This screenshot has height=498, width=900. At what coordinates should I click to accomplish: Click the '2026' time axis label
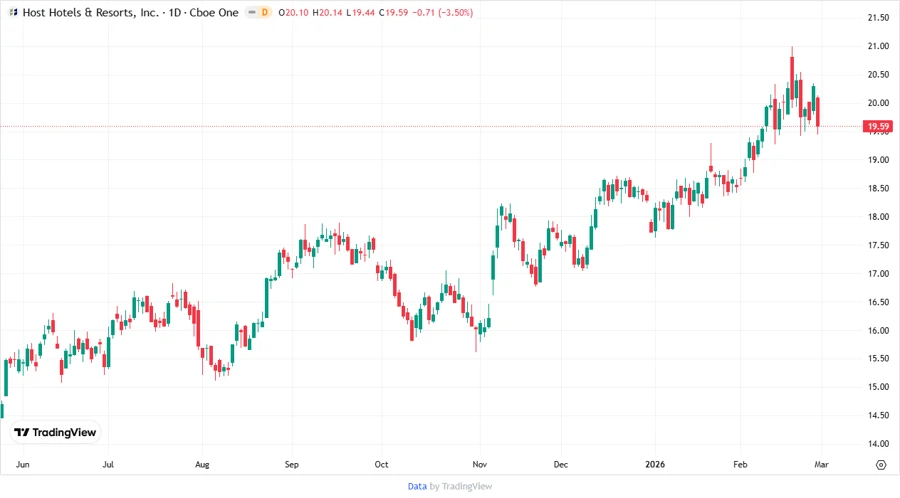655,464
